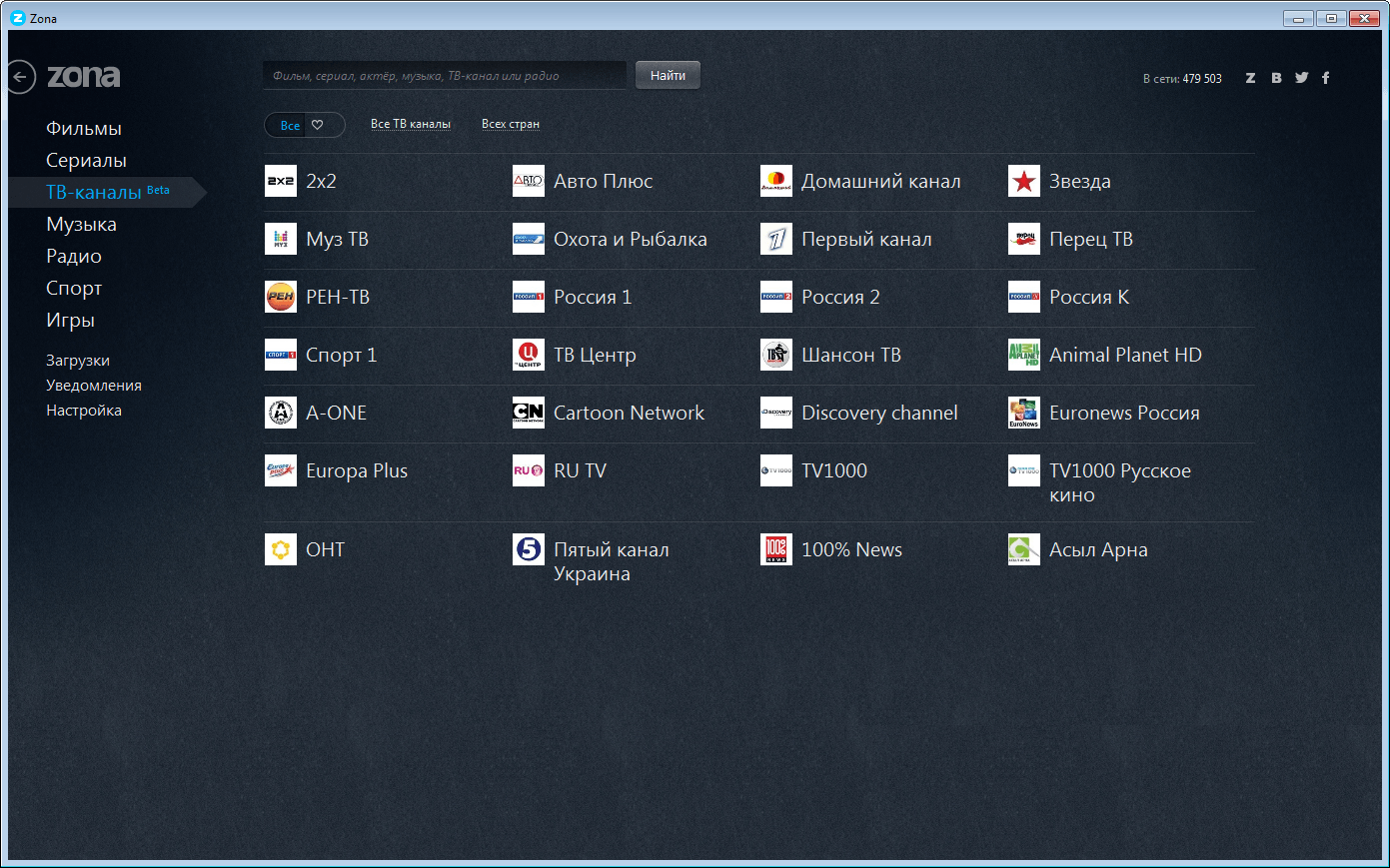This screenshot has width=1390, height=868.
Task: Open the TV1000 Русское кино link
Action: click(x=1120, y=482)
